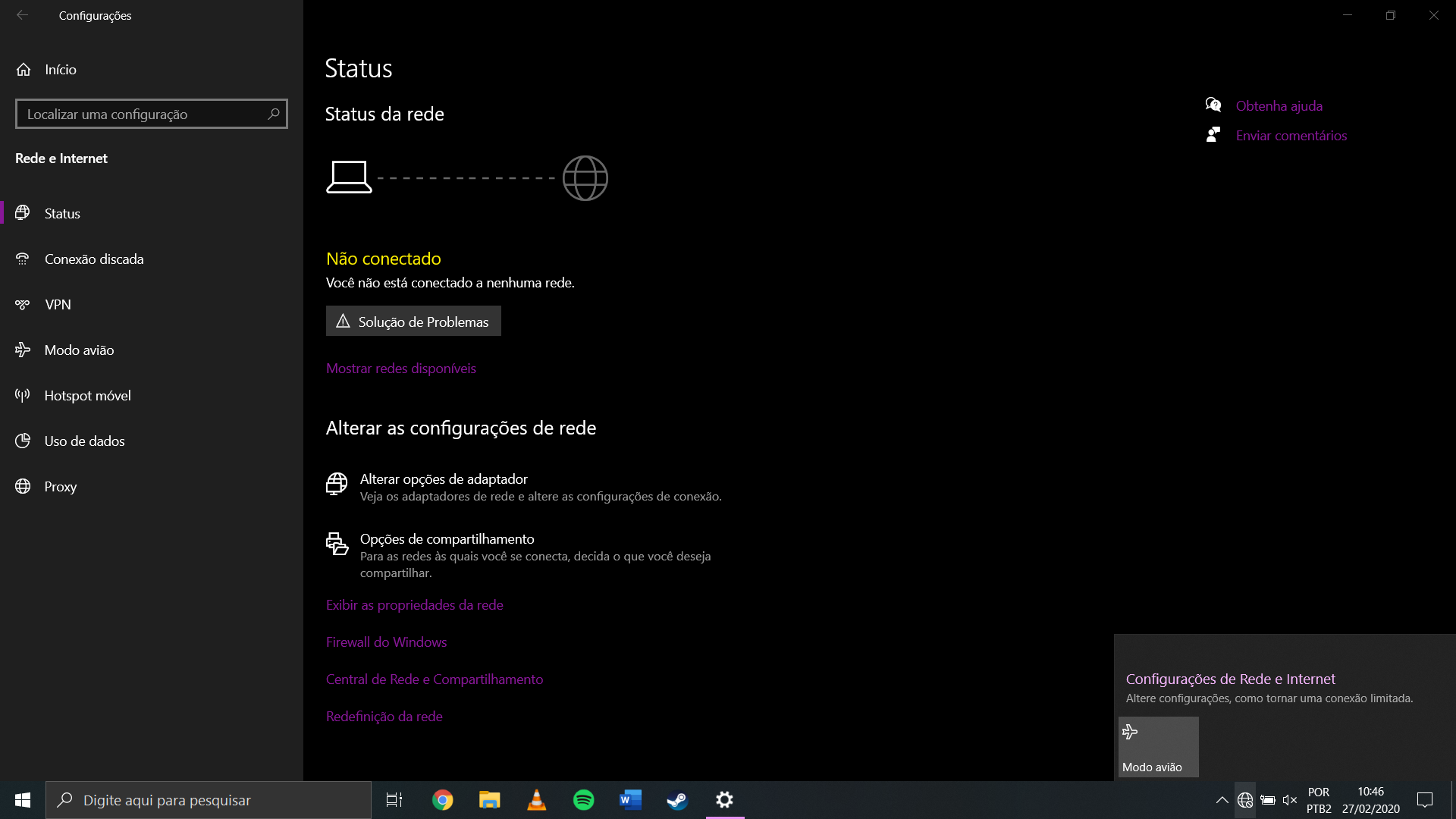Open Mostrar redes disponíveis link
The height and width of the screenshot is (819, 1456).
coord(400,368)
